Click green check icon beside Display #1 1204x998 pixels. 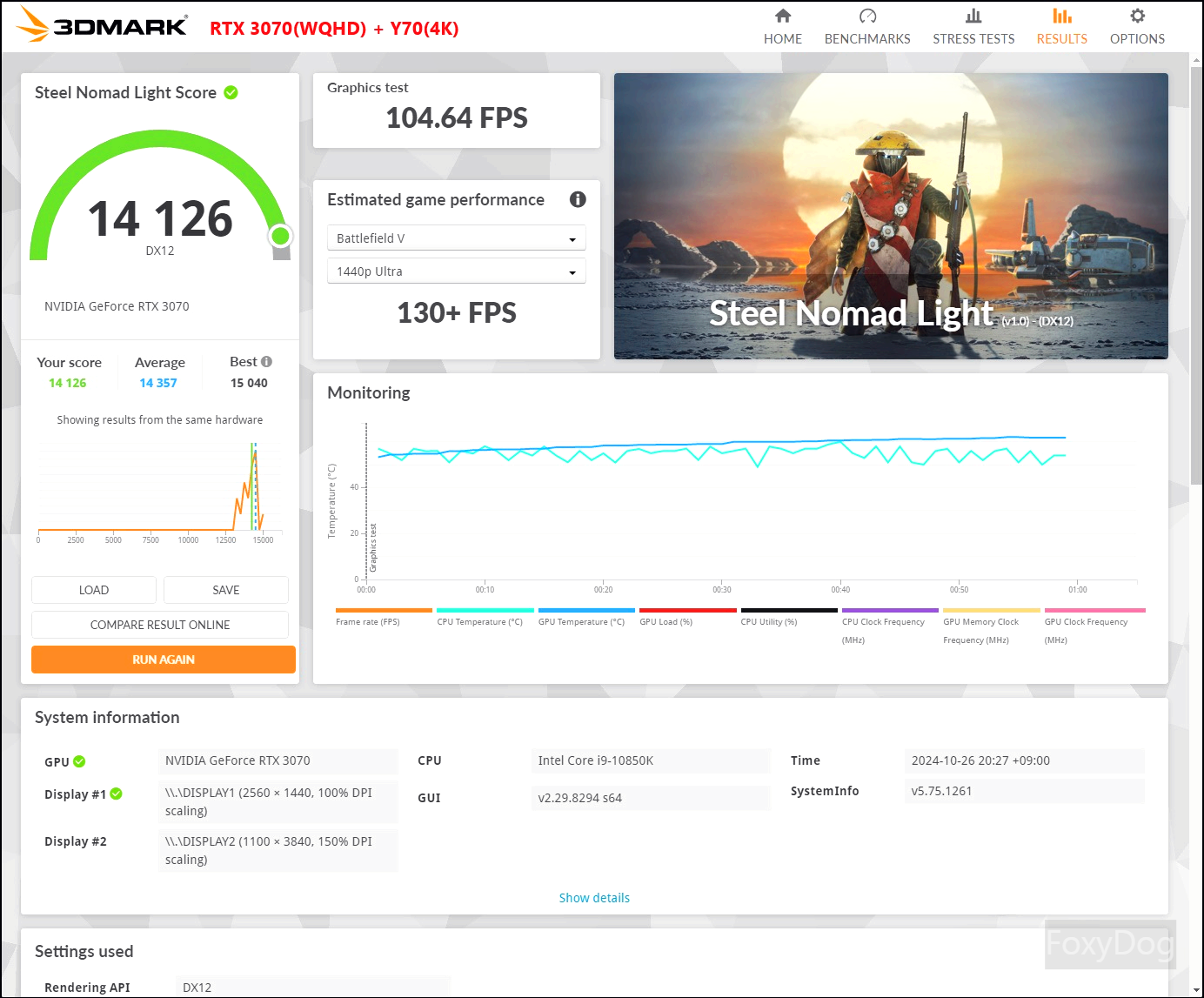click(117, 794)
